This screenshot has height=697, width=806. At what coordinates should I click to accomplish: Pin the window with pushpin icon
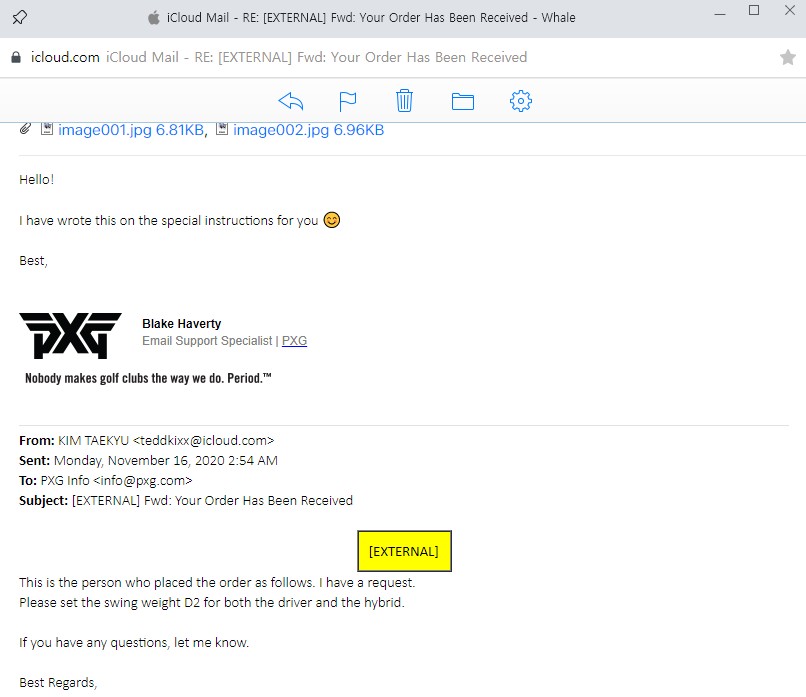point(19,17)
